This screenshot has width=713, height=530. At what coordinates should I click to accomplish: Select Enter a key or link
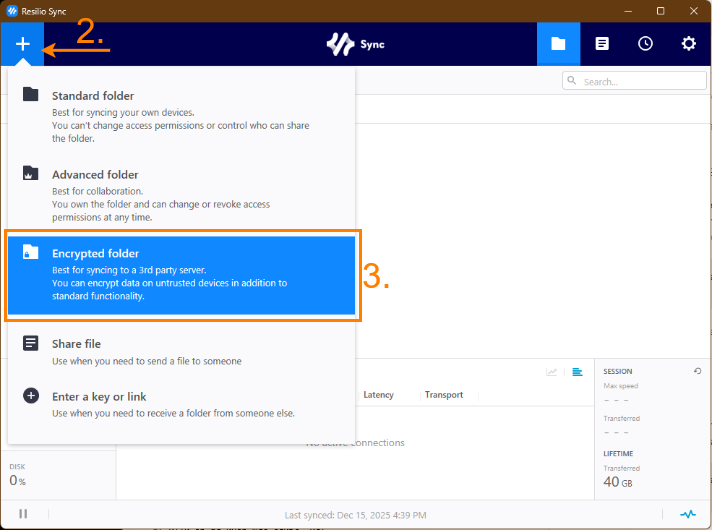point(180,404)
